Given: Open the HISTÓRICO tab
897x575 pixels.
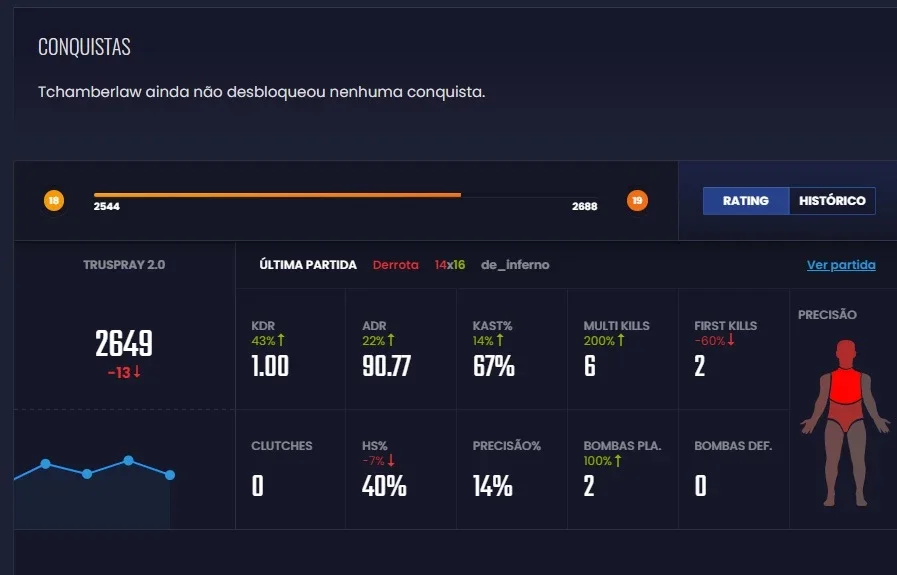Looking at the screenshot, I should click(832, 201).
